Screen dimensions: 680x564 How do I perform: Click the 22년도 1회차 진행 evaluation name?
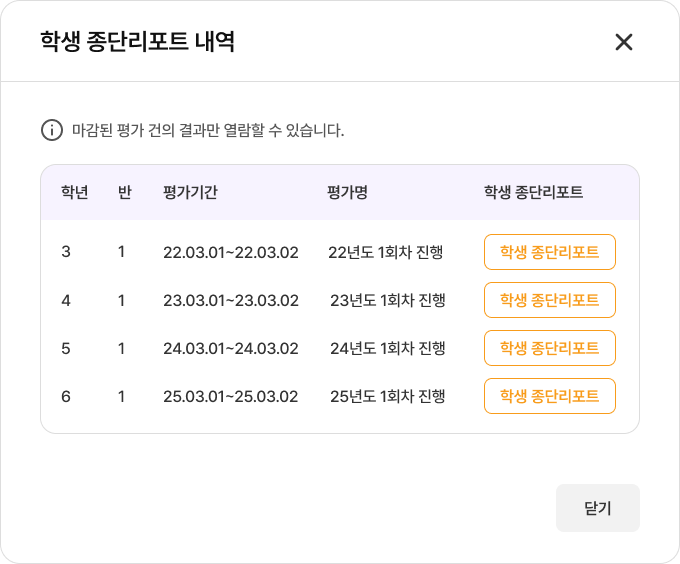click(x=385, y=252)
